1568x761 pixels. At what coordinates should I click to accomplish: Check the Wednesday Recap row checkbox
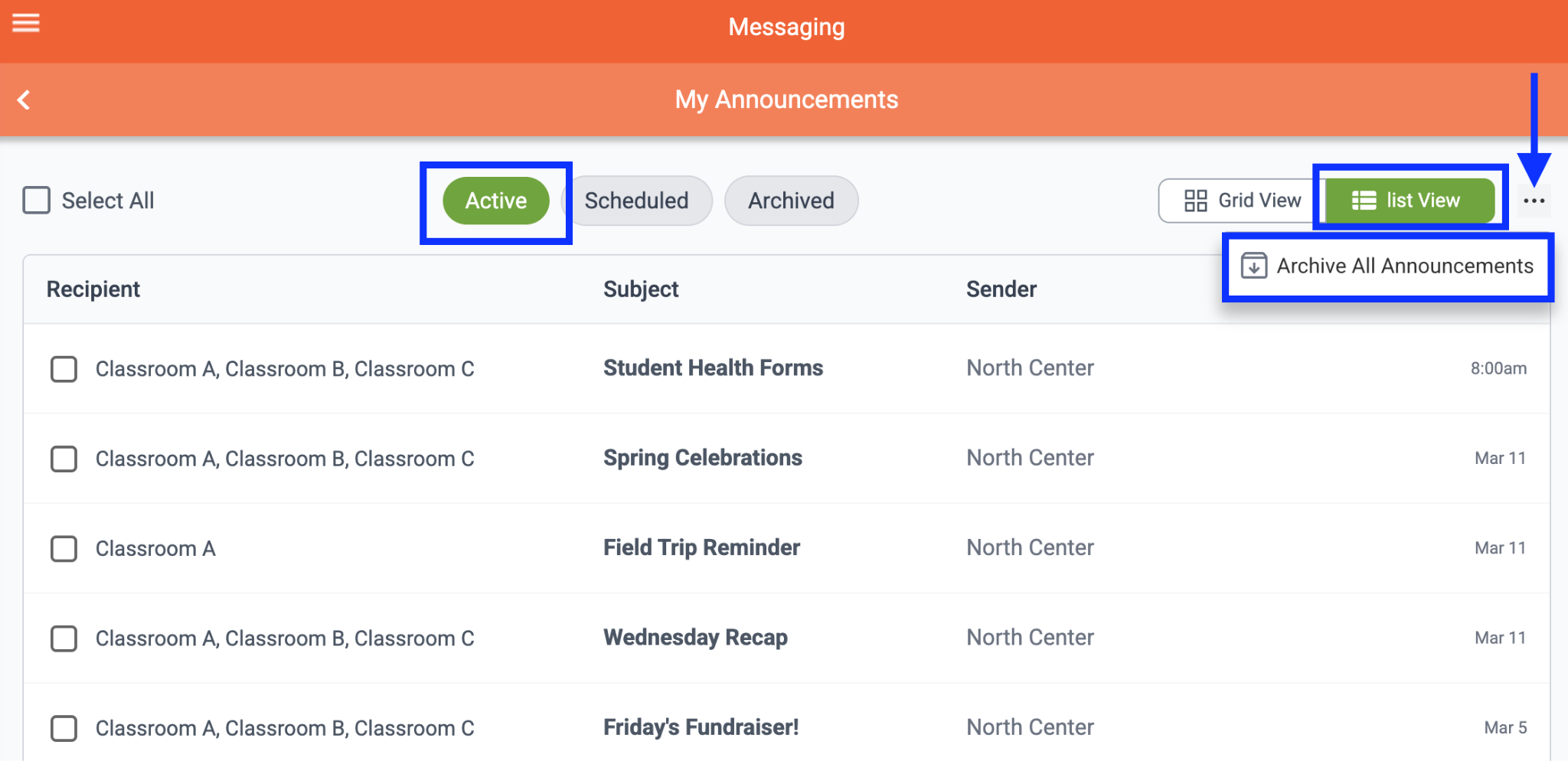[64, 638]
